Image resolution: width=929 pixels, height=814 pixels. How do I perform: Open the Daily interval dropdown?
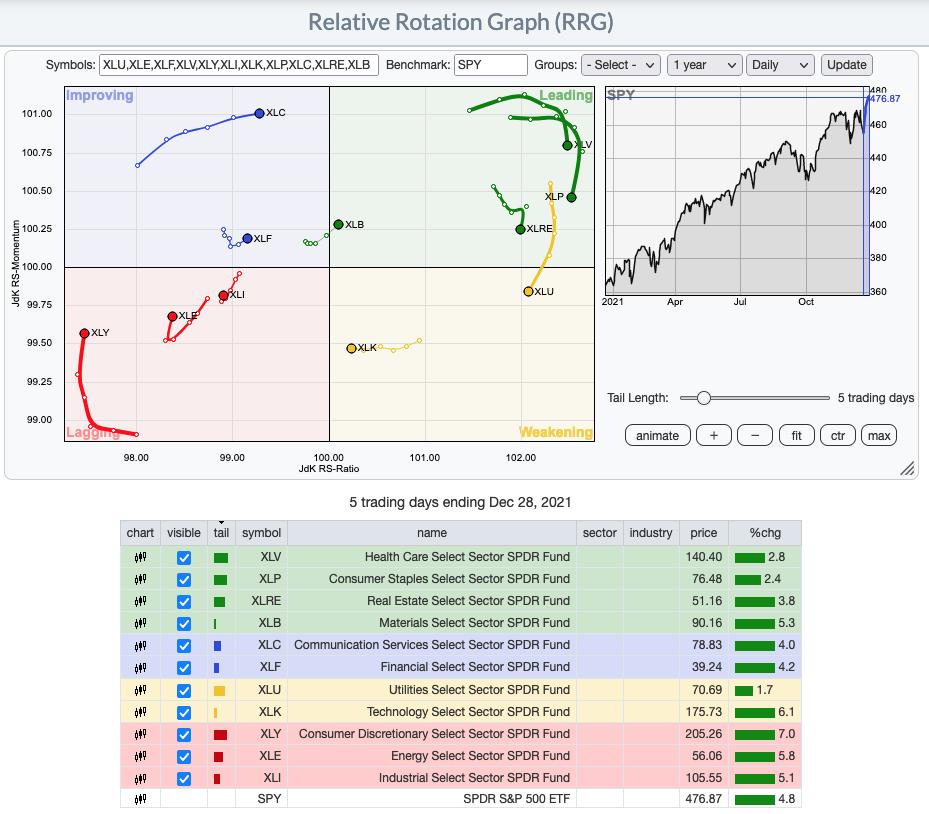[x=780, y=65]
